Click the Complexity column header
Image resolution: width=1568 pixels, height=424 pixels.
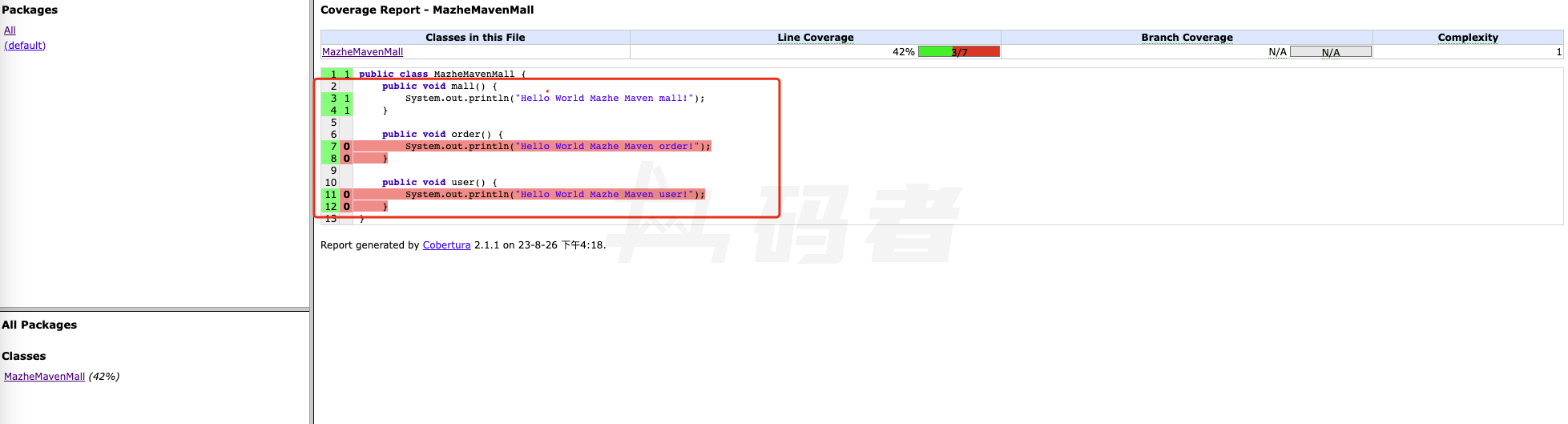click(x=1467, y=38)
